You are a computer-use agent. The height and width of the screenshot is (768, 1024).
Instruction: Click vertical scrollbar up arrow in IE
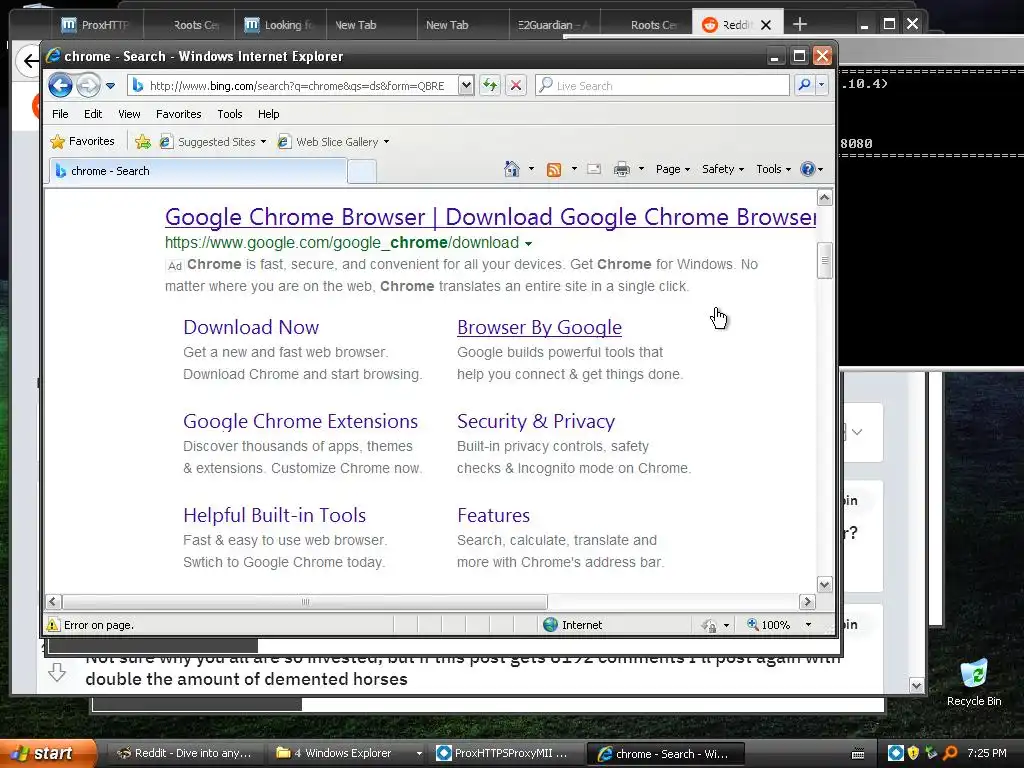click(x=825, y=197)
